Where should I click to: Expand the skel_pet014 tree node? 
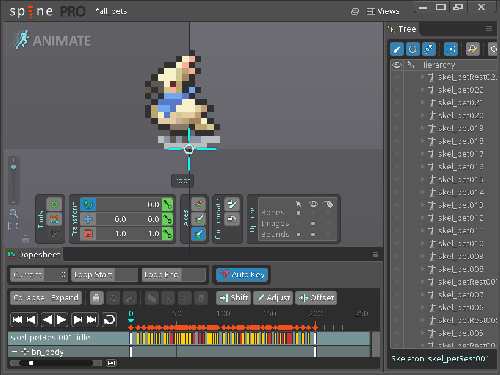pos(423,192)
